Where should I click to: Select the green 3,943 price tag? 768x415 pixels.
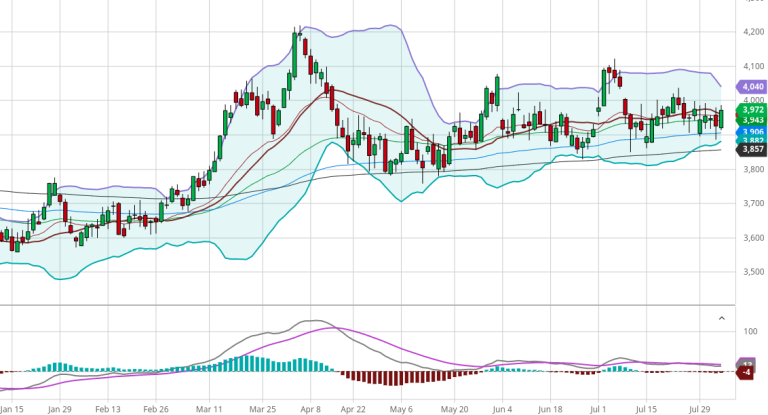coord(751,120)
